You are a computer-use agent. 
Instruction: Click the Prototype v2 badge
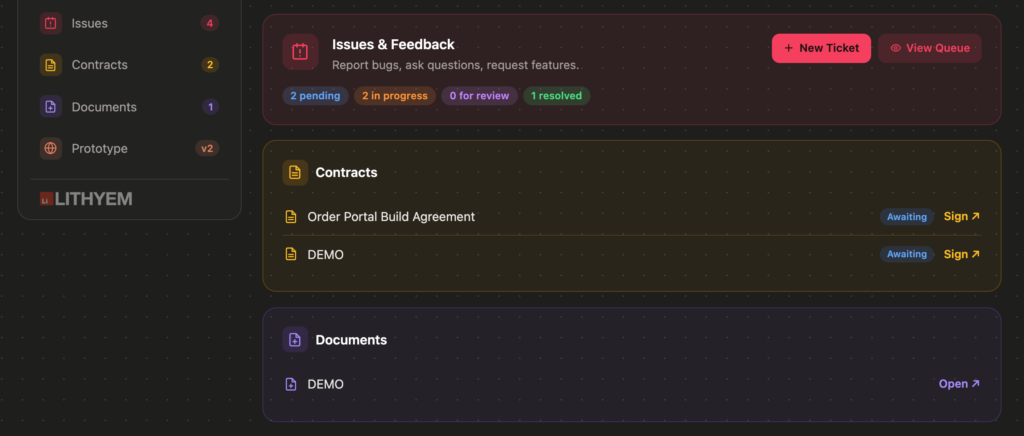tap(207, 149)
